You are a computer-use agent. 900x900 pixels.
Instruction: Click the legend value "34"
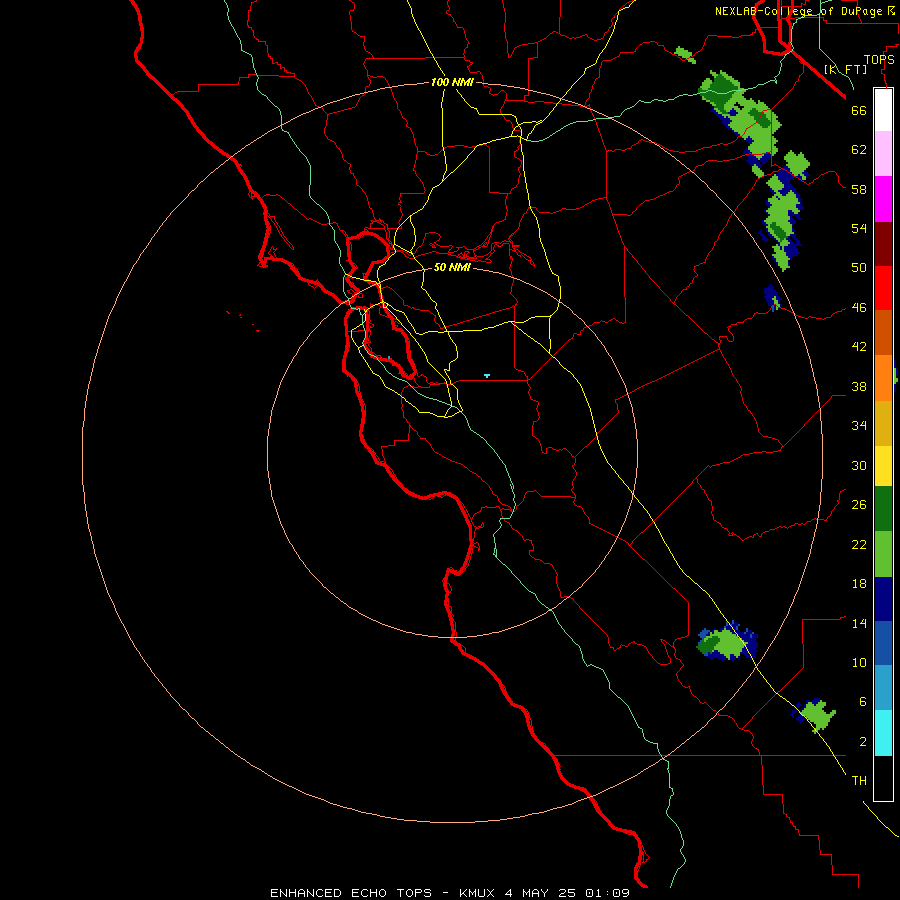(859, 426)
